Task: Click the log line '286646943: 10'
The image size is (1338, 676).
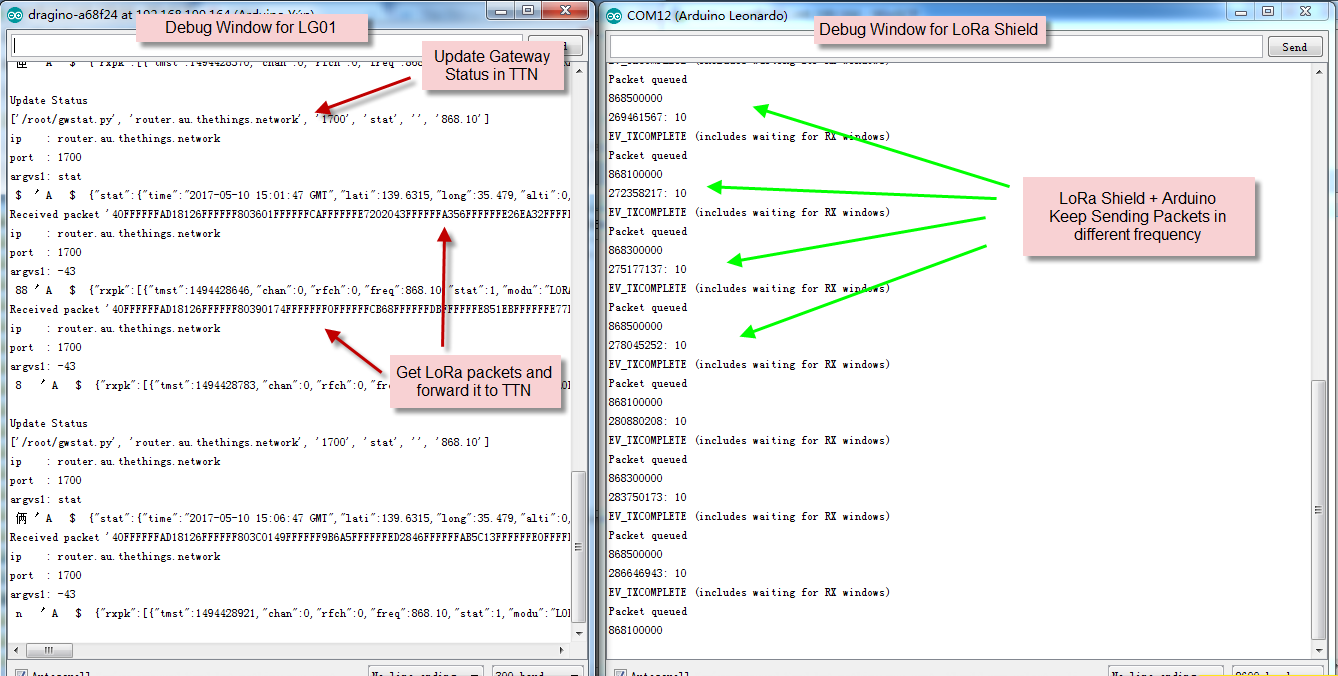Action: pos(647,573)
